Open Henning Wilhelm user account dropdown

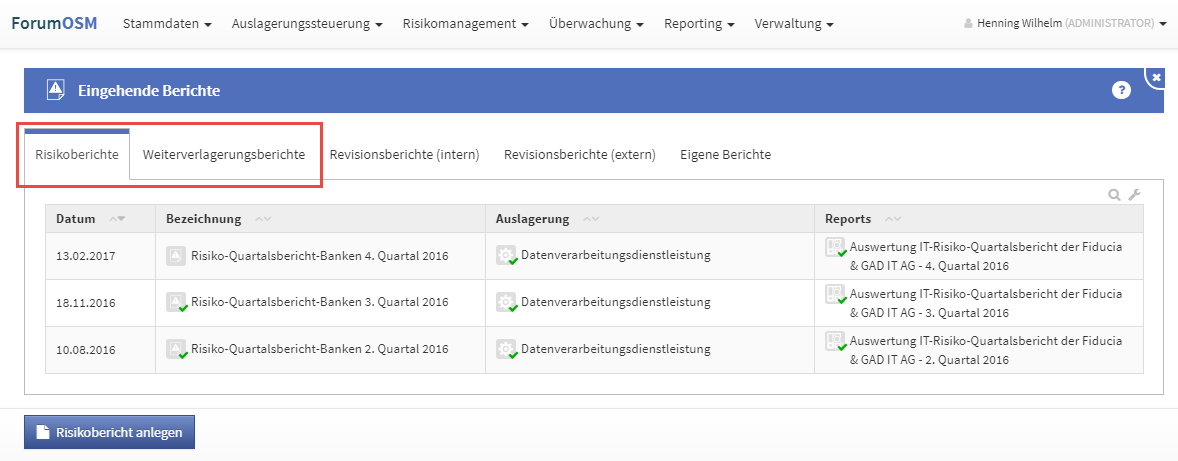pyautogui.click(x=1065, y=23)
